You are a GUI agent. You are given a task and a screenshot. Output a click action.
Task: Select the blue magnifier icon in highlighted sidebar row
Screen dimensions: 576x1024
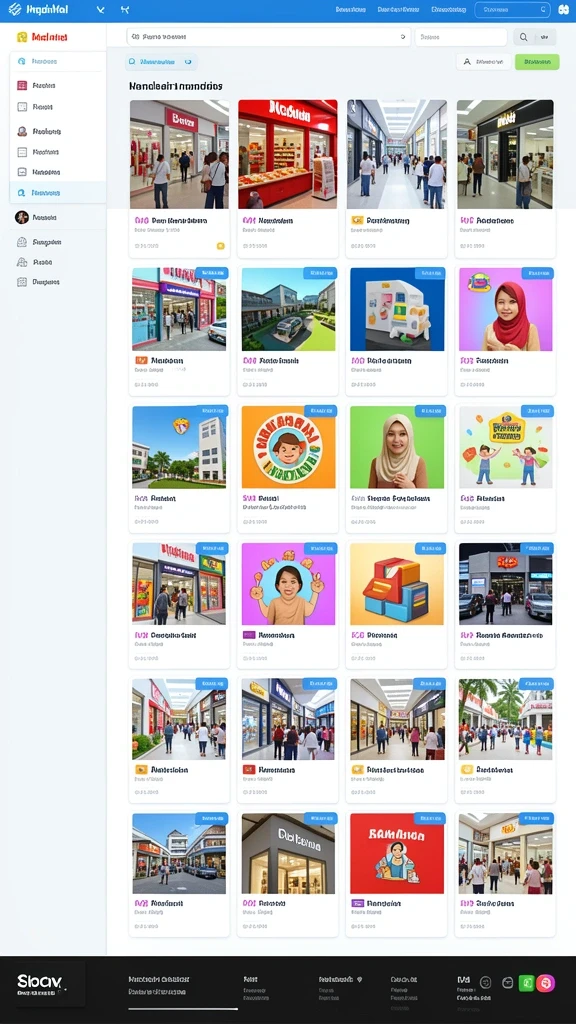tap(22, 193)
